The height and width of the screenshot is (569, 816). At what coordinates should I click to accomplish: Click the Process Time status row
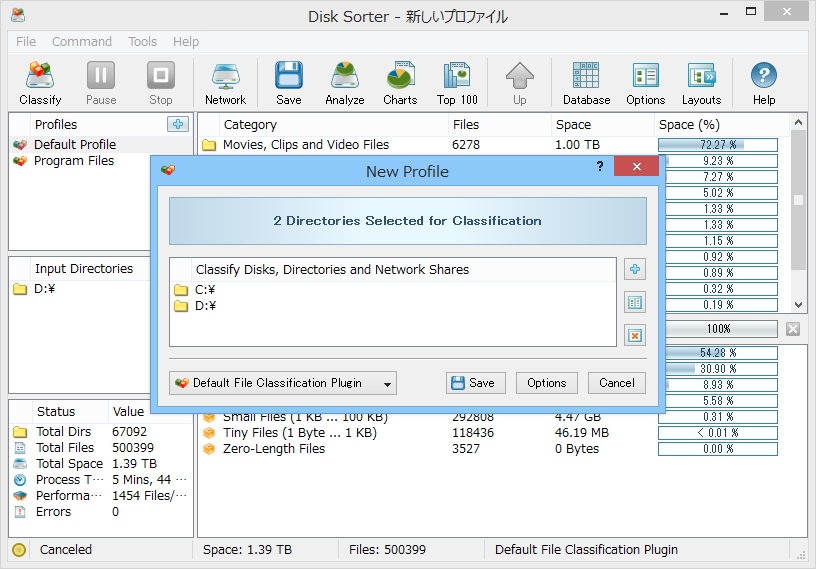coord(100,480)
